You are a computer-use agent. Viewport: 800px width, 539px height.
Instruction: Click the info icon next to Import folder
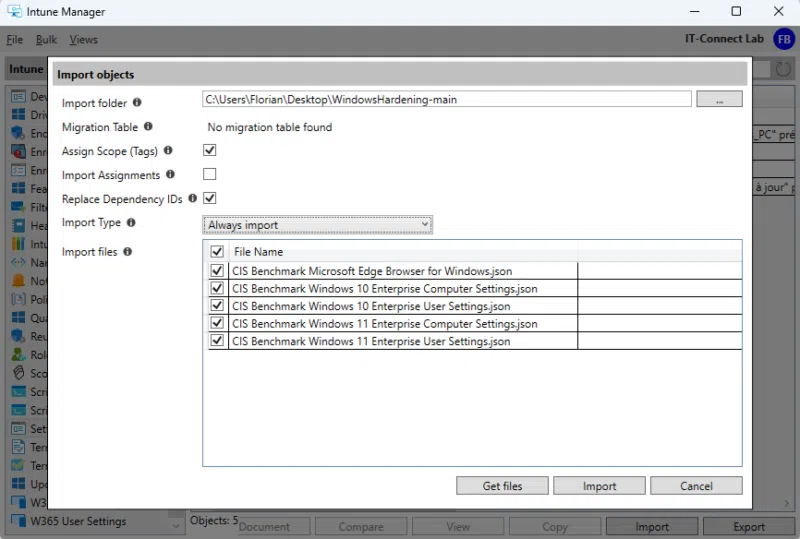click(x=137, y=102)
